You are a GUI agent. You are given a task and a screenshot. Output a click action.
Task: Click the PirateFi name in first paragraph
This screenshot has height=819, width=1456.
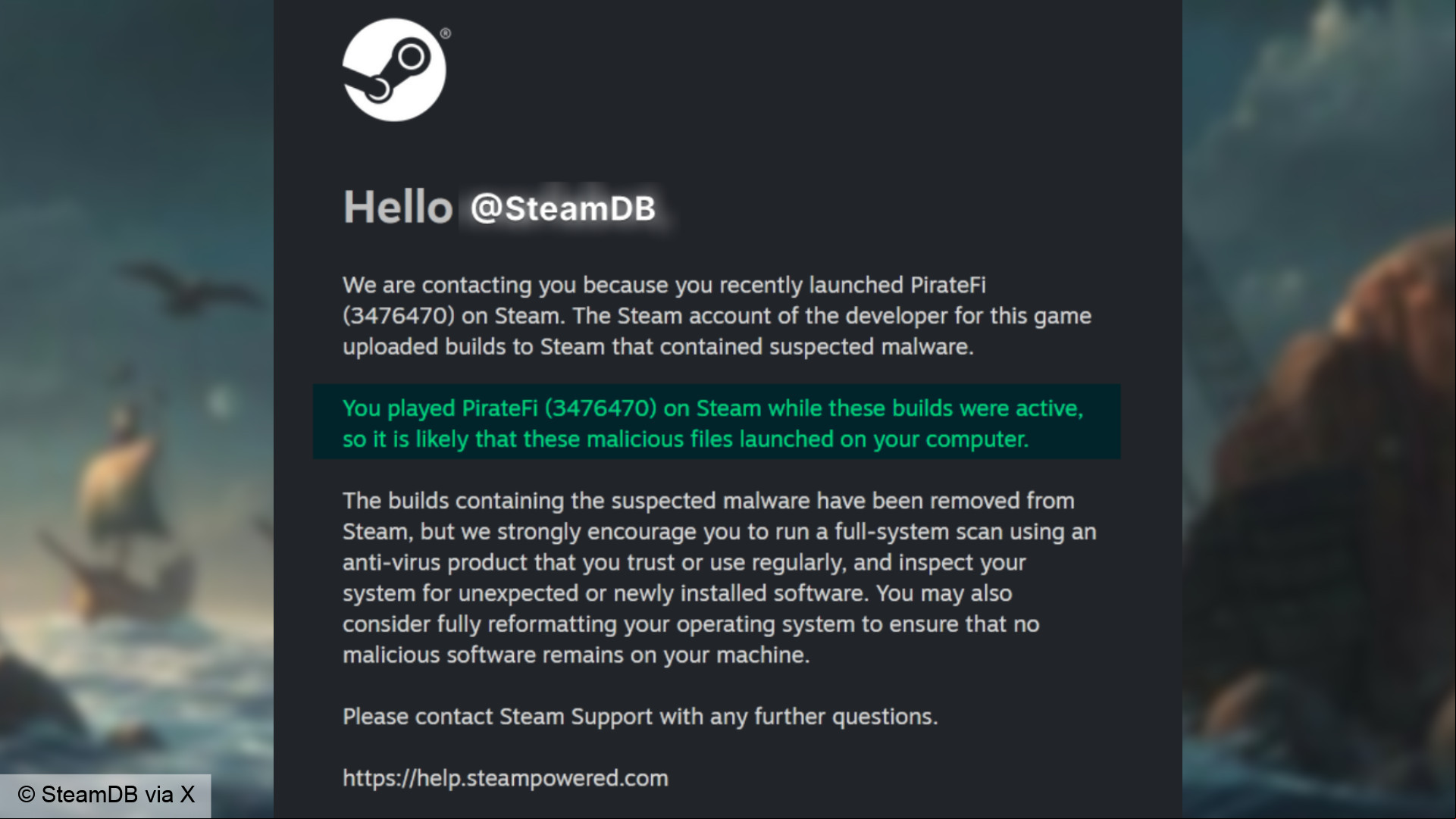pos(947,285)
